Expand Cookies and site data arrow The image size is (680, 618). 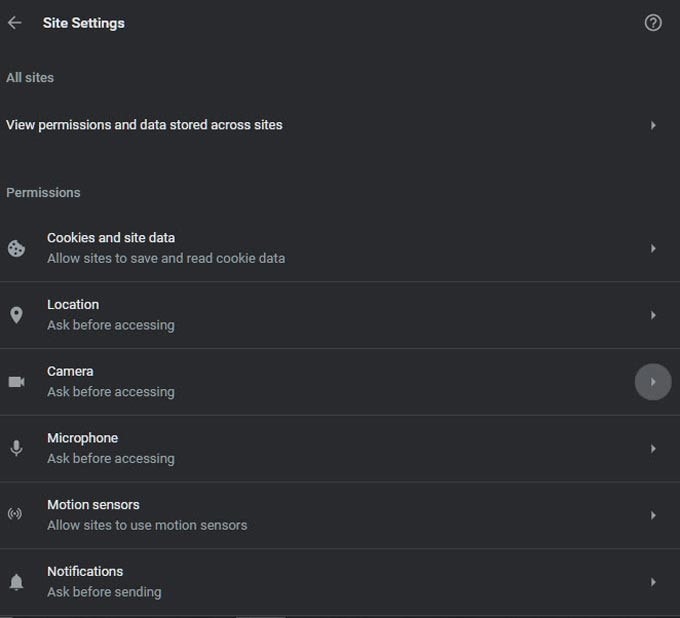[x=653, y=249]
